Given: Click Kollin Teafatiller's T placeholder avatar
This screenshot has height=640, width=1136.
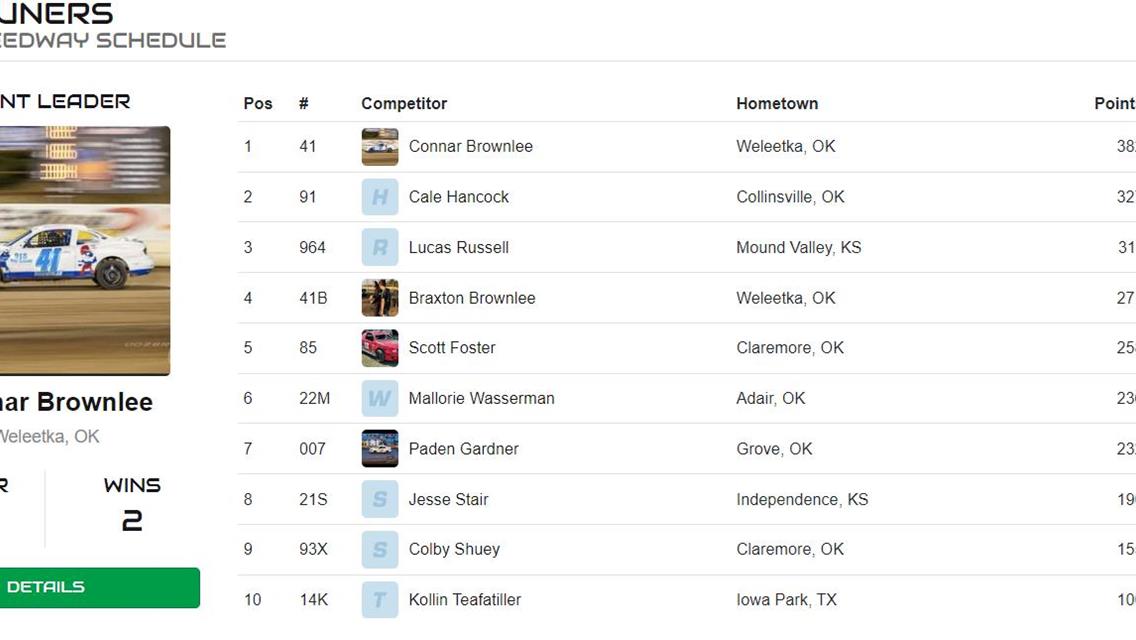Looking at the screenshot, I should (380, 600).
